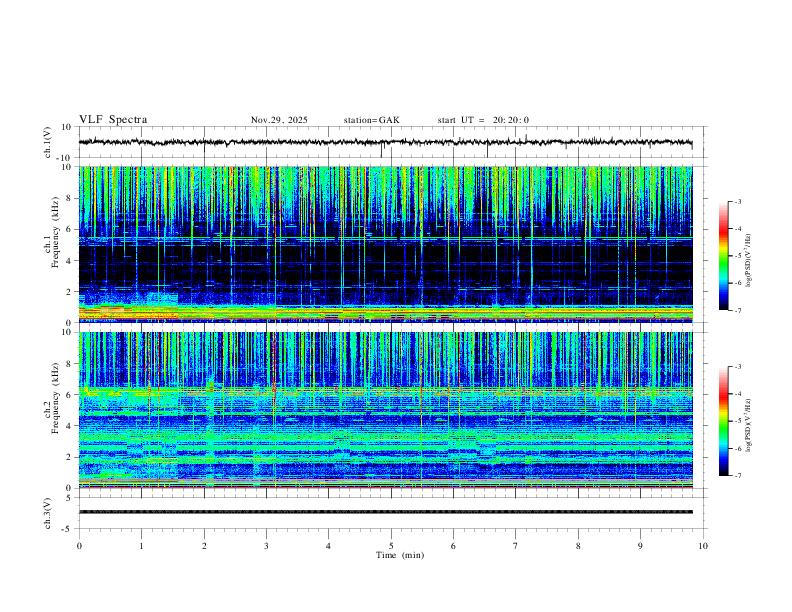Screen dimensions: 792x612
Task: Click time-axis tick label "7"
Action: [516, 546]
